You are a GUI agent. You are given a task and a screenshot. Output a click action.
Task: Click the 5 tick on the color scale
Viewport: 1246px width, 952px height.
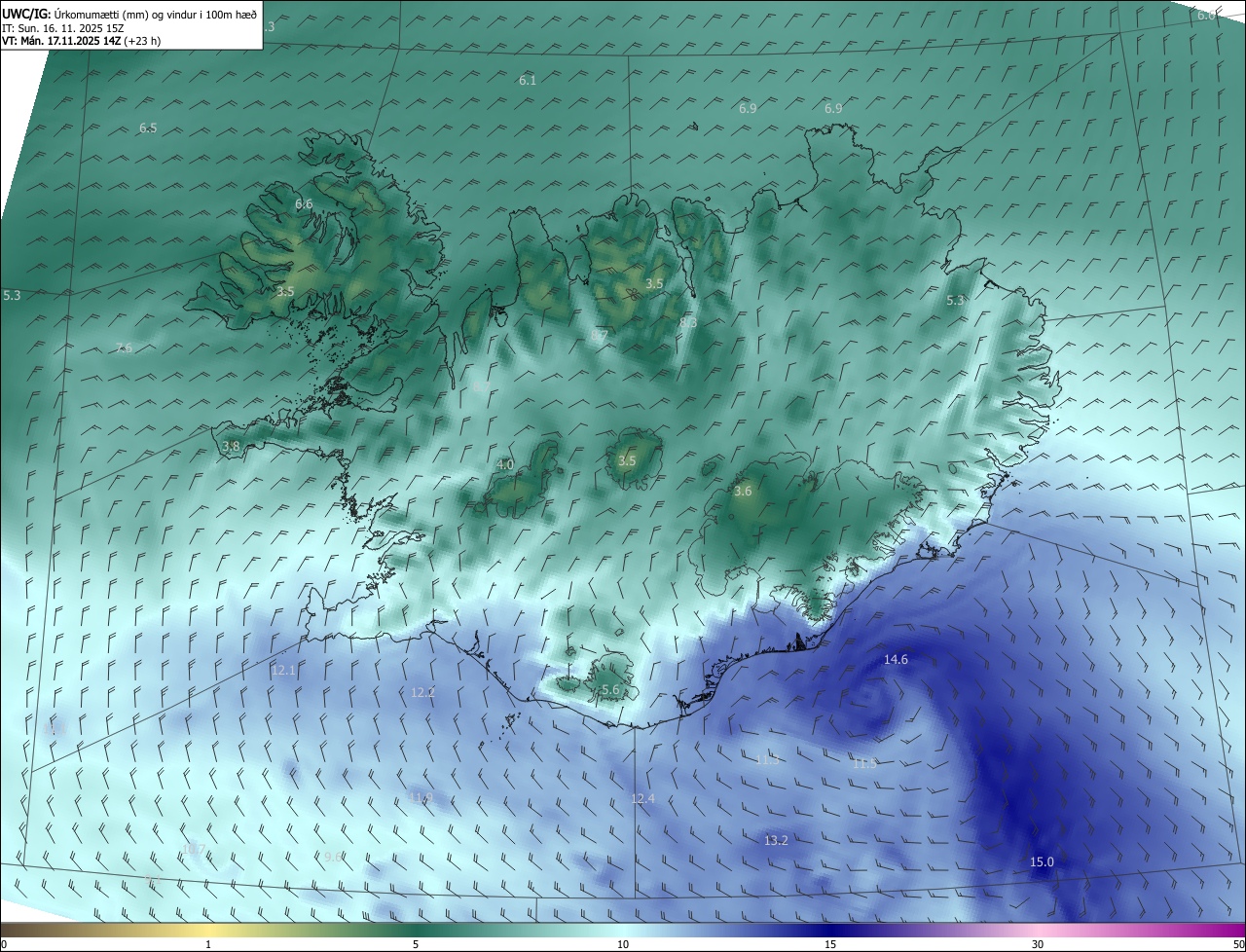(x=416, y=944)
